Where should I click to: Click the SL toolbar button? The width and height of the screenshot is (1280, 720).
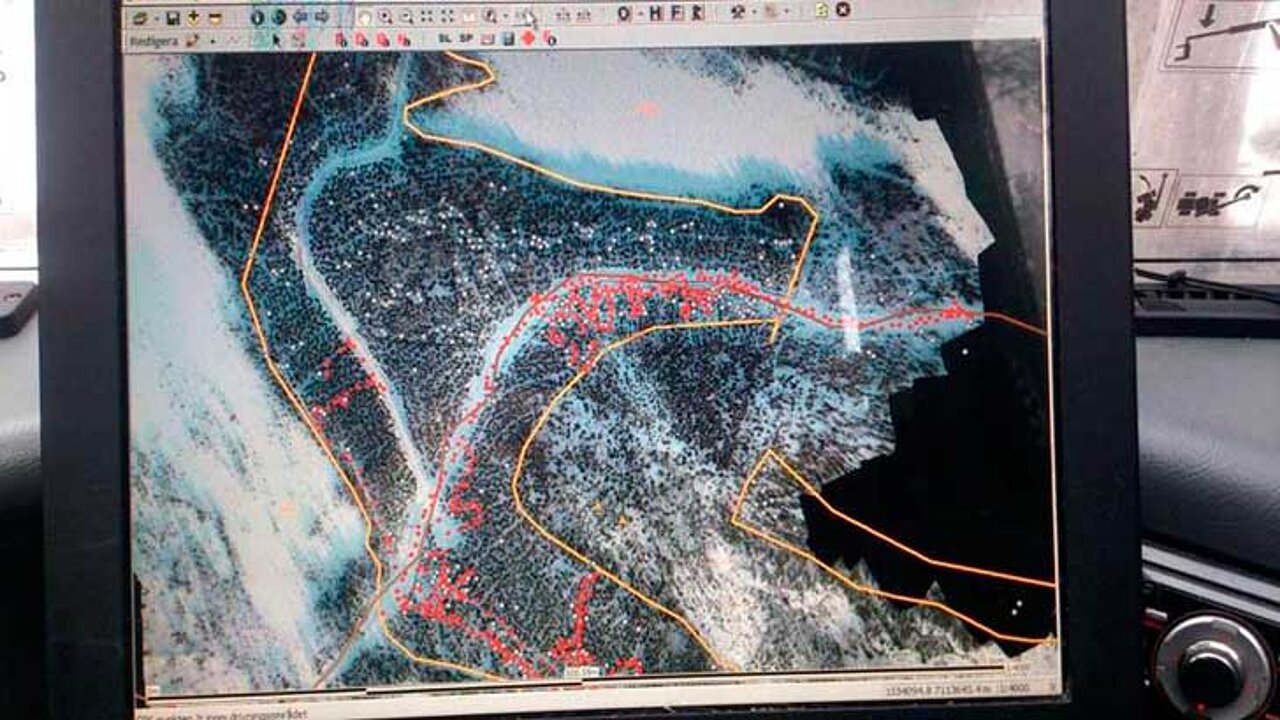point(444,38)
